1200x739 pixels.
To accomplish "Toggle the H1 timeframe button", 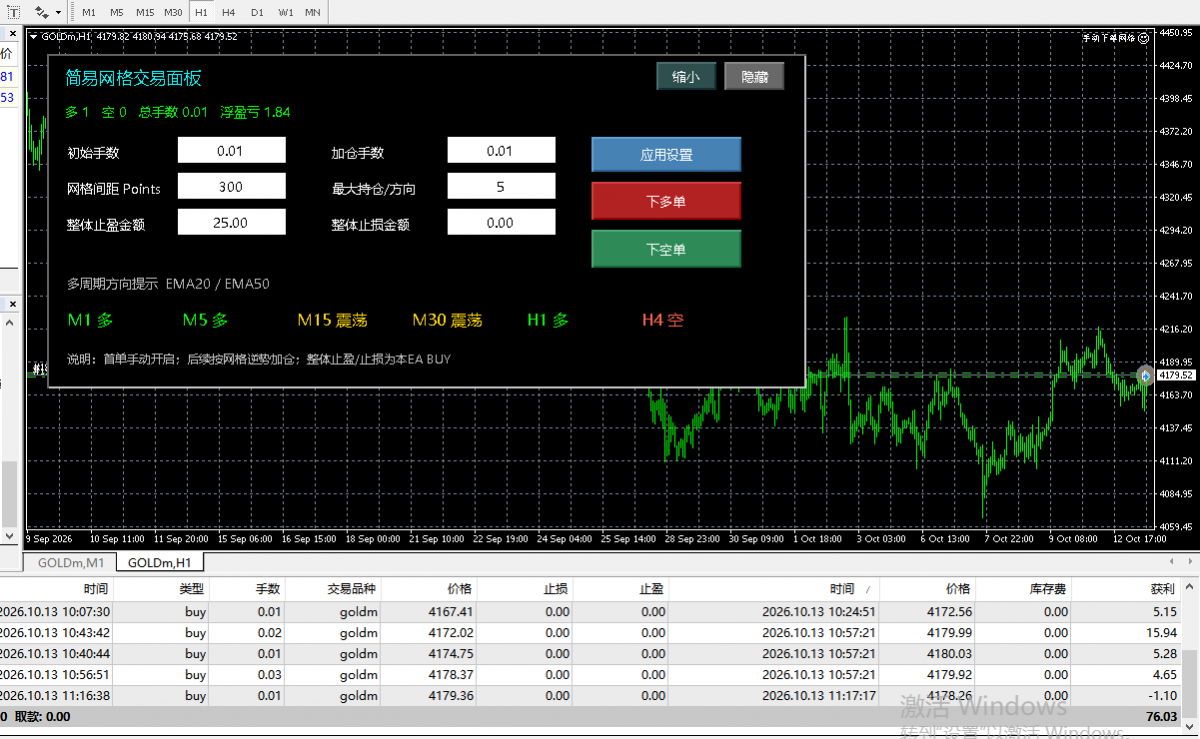I will [201, 12].
